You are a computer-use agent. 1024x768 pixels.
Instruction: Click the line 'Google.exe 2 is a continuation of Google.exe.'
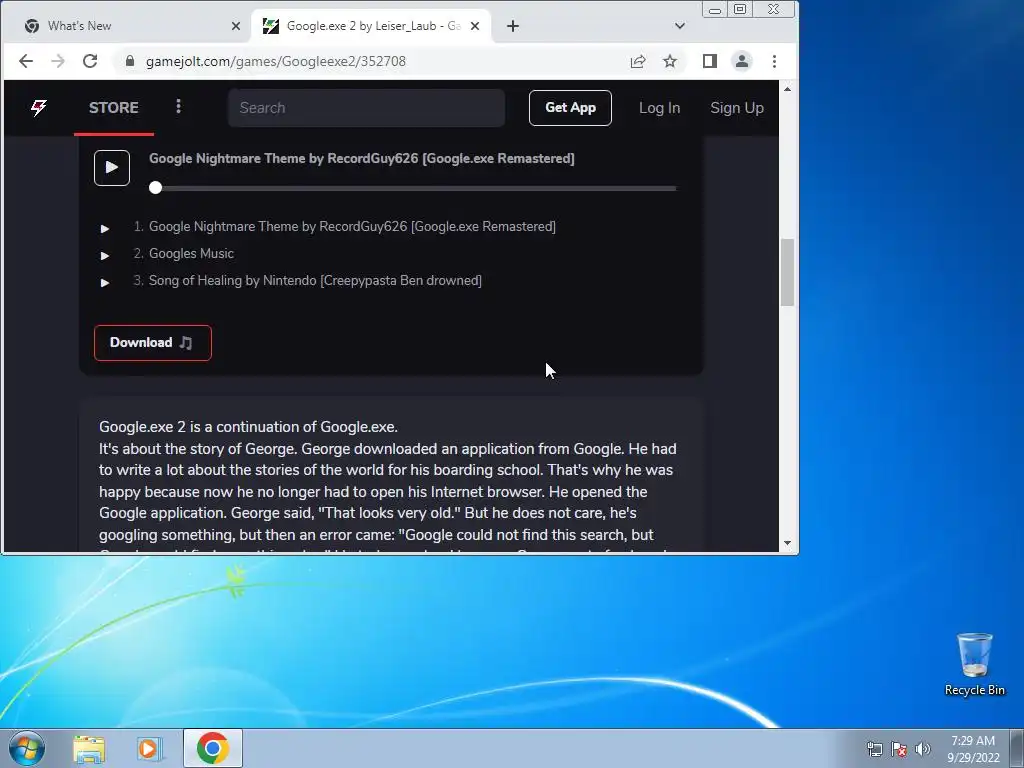(248, 427)
